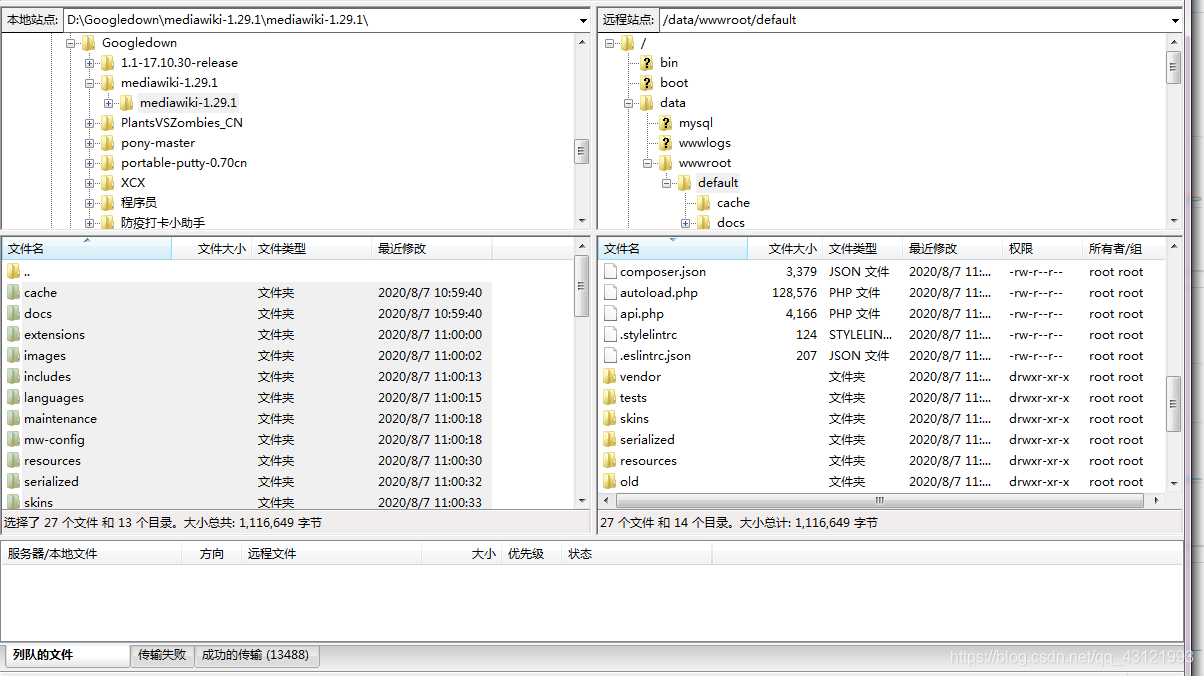Click the local cache folder icon in file list
This screenshot has height=676, width=1204.
tap(13, 293)
